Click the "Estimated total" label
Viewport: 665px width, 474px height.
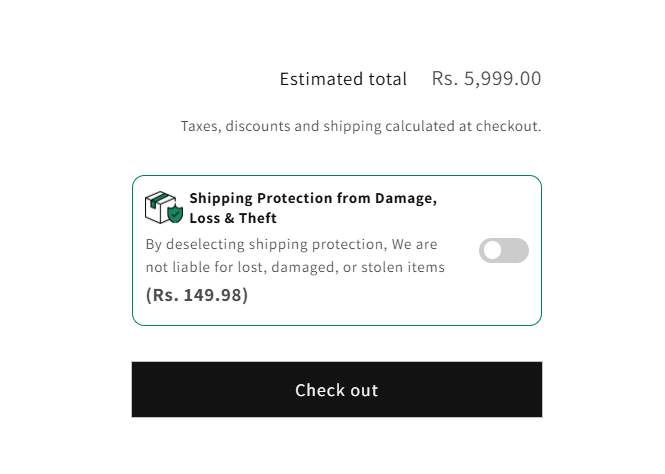343,79
